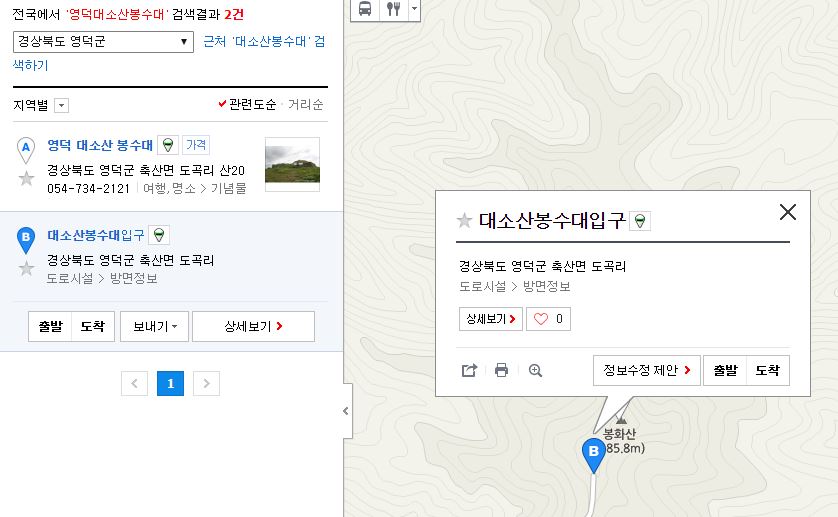Viewport: 838px width, 517px height.
Task: Click the heart like counter in popup
Action: click(x=548, y=319)
